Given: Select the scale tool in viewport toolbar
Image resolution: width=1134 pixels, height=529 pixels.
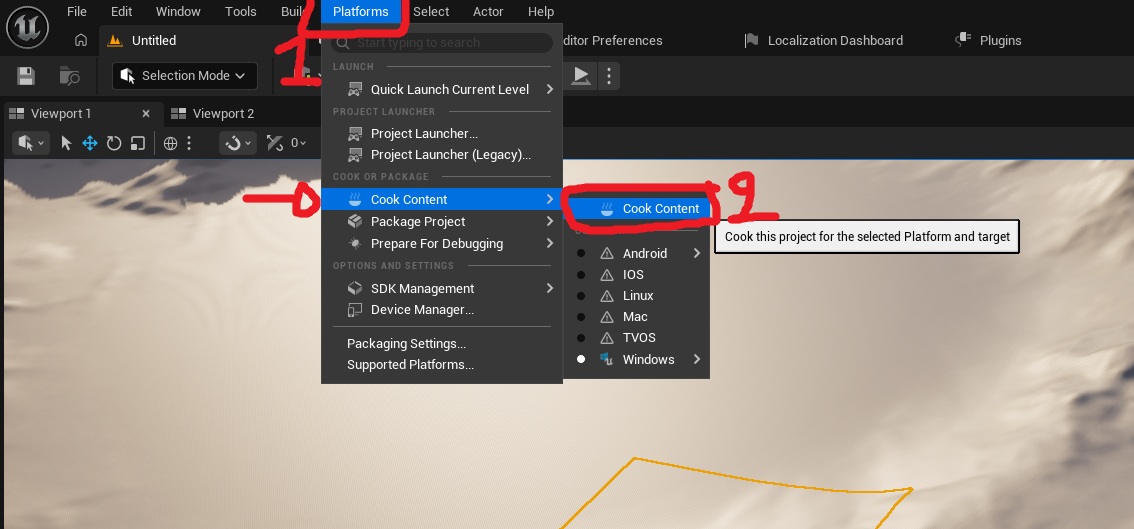Looking at the screenshot, I should tap(137, 143).
